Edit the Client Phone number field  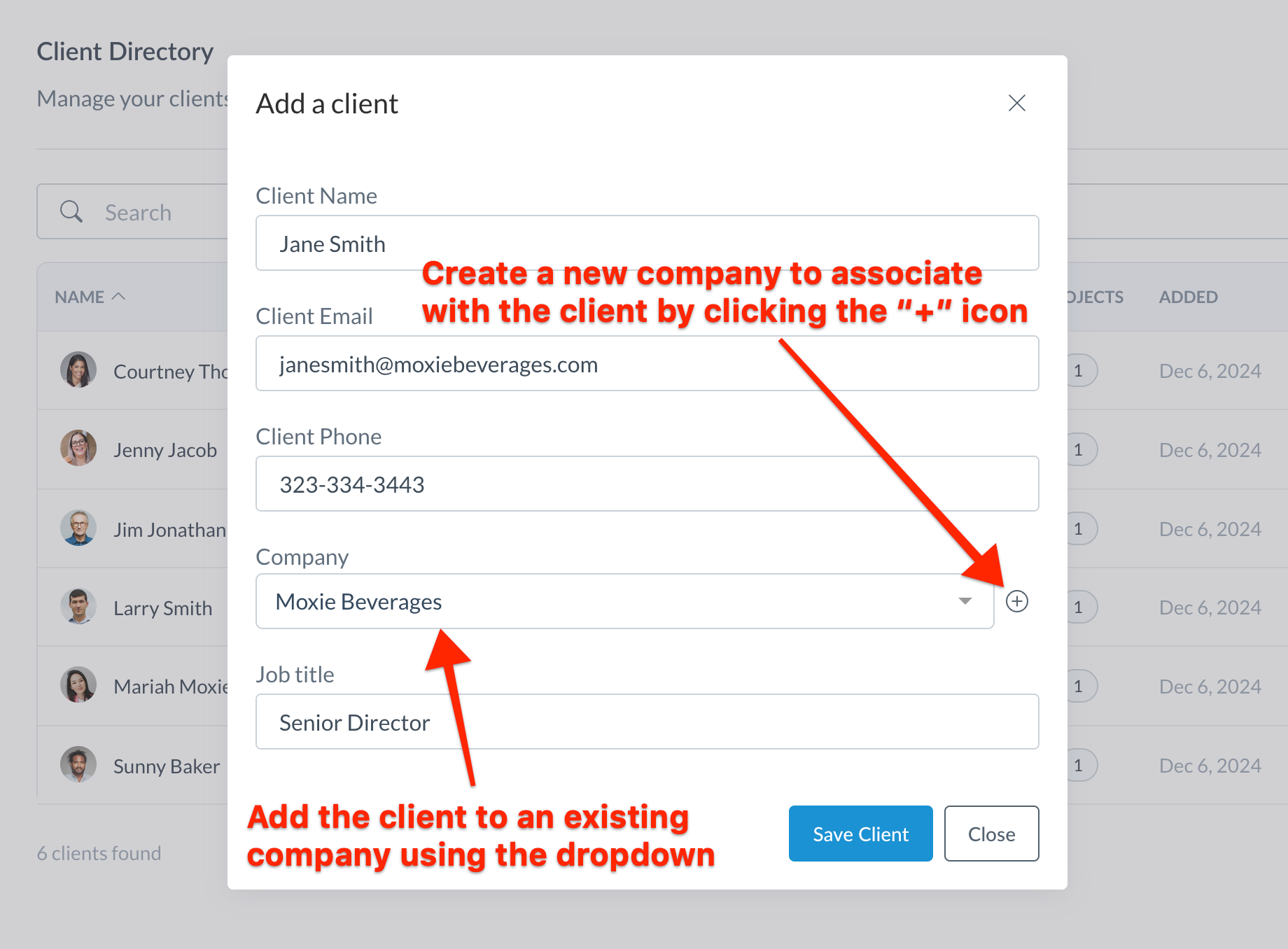[x=646, y=484]
